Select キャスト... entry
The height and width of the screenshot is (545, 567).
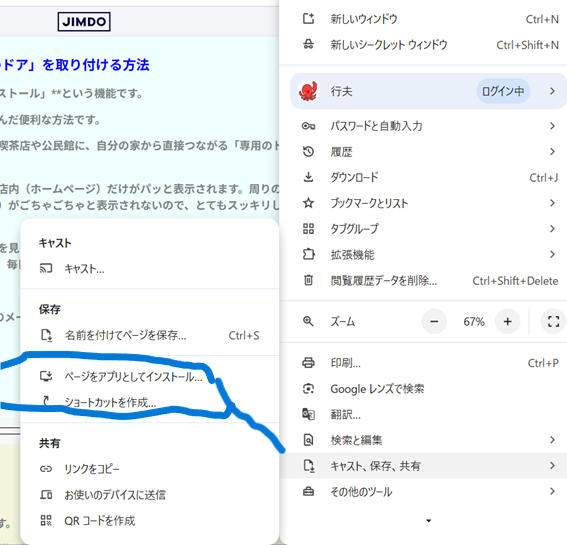tap(150, 268)
